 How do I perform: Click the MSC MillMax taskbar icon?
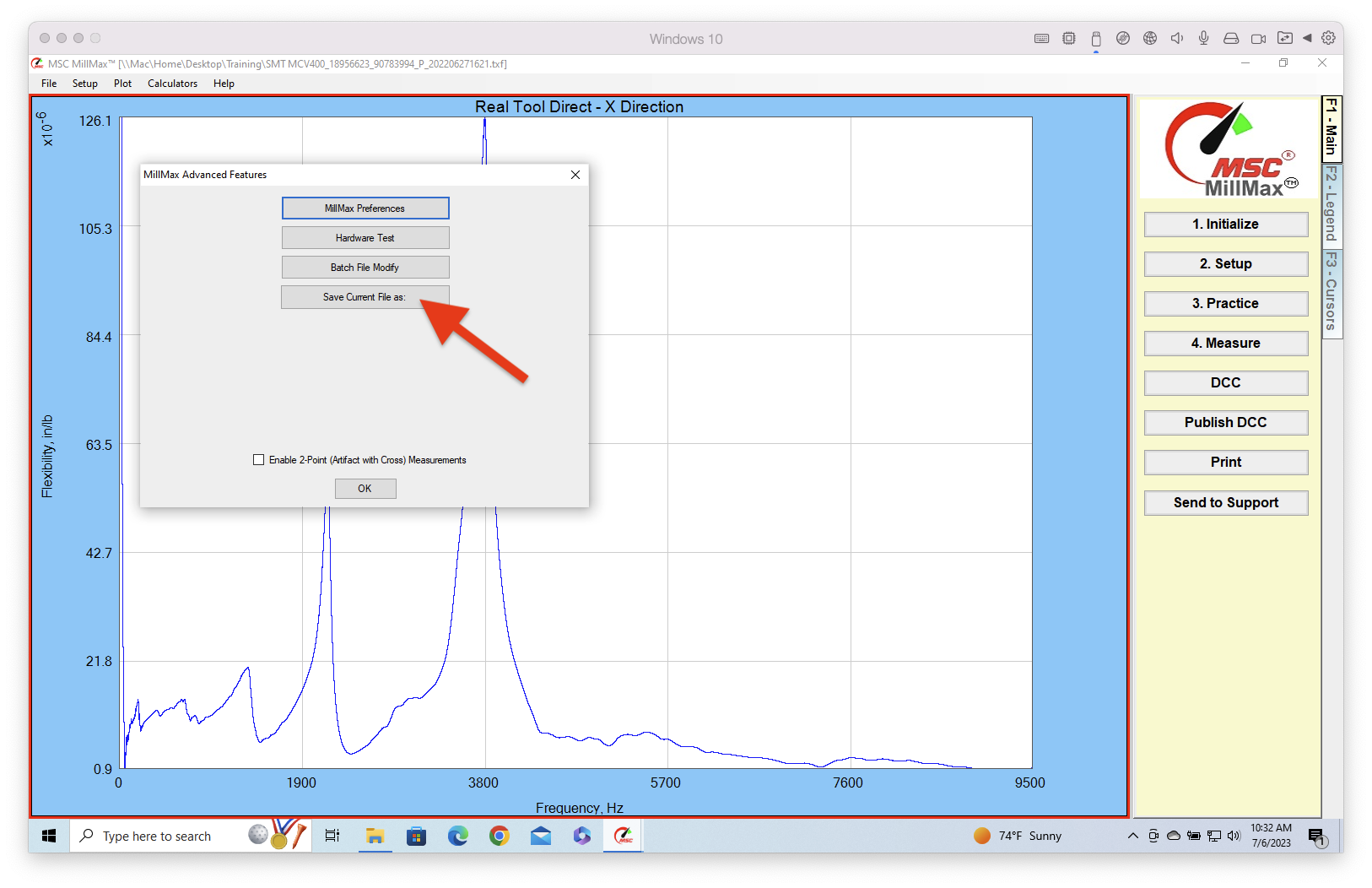pyautogui.click(x=624, y=837)
